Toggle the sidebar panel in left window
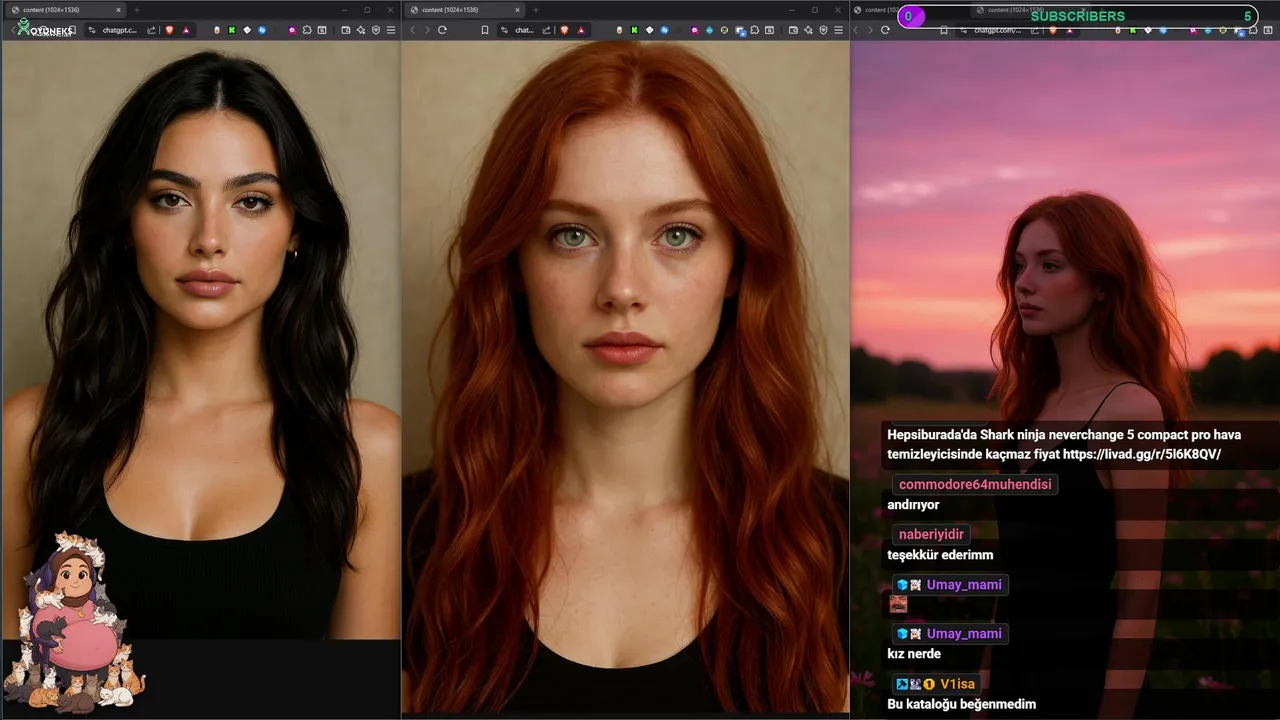 pos(322,30)
